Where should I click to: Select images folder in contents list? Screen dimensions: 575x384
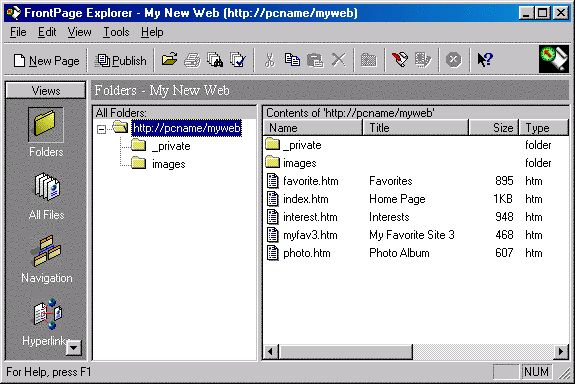coord(299,163)
